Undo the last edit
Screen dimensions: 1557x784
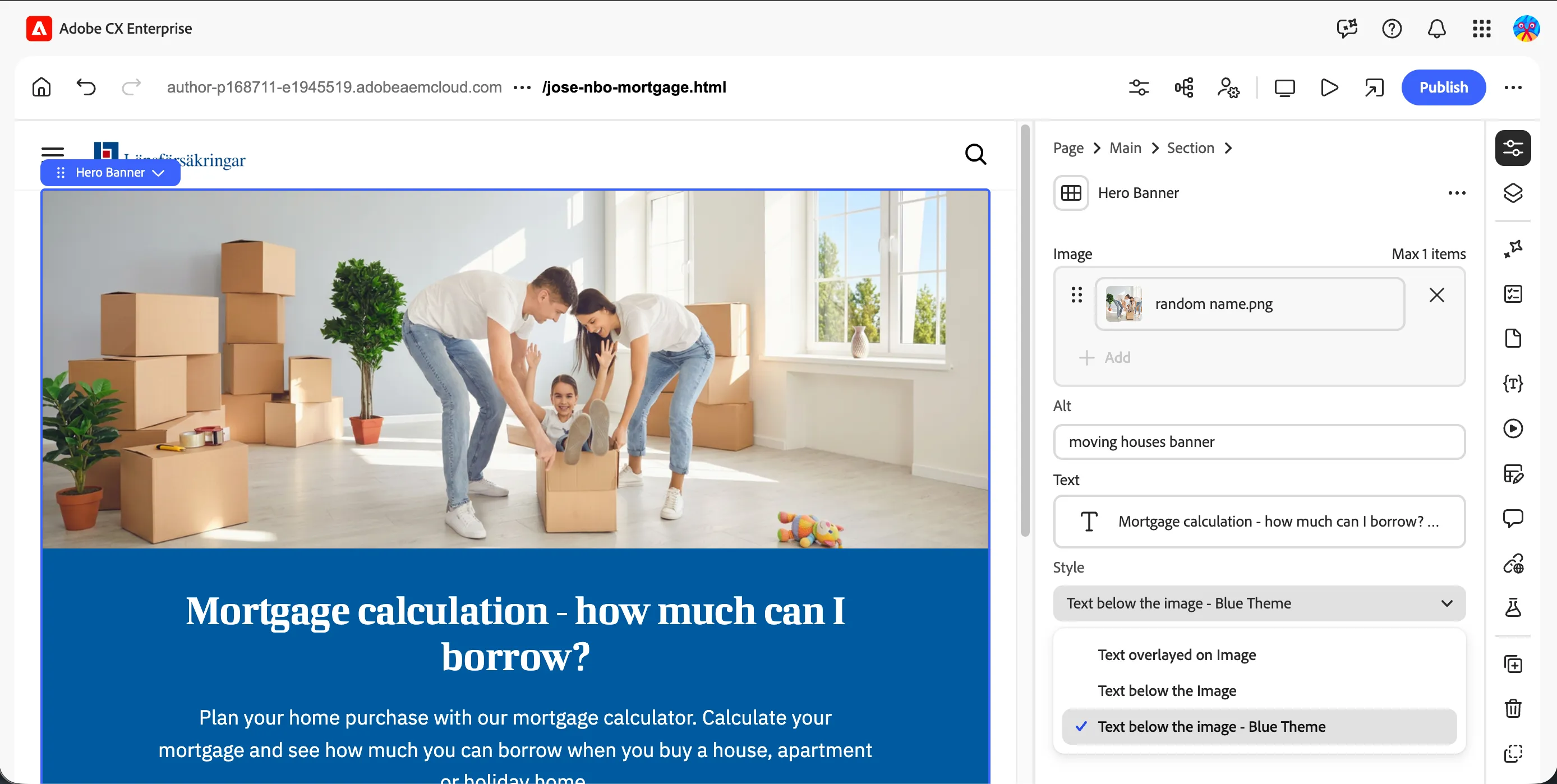86,87
